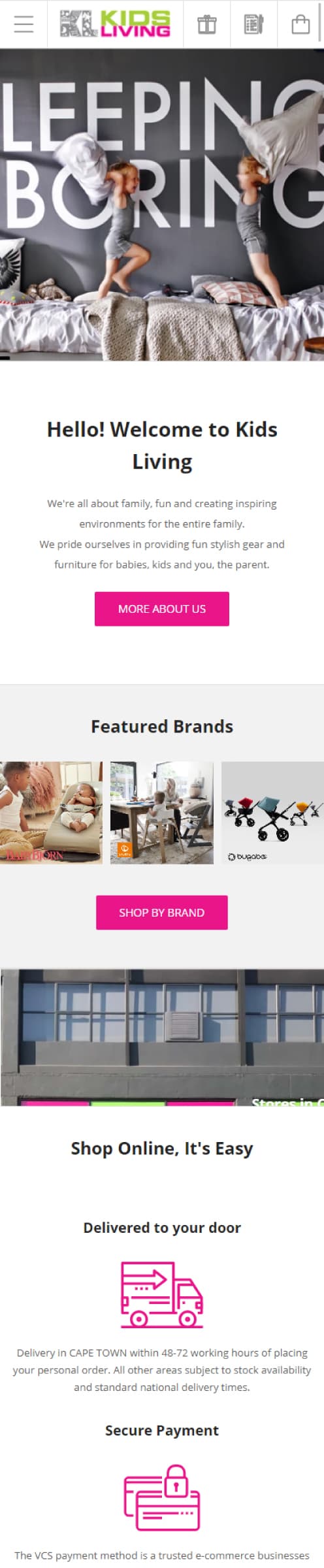Click the Cape Town delivery info text

[x=162, y=1370]
